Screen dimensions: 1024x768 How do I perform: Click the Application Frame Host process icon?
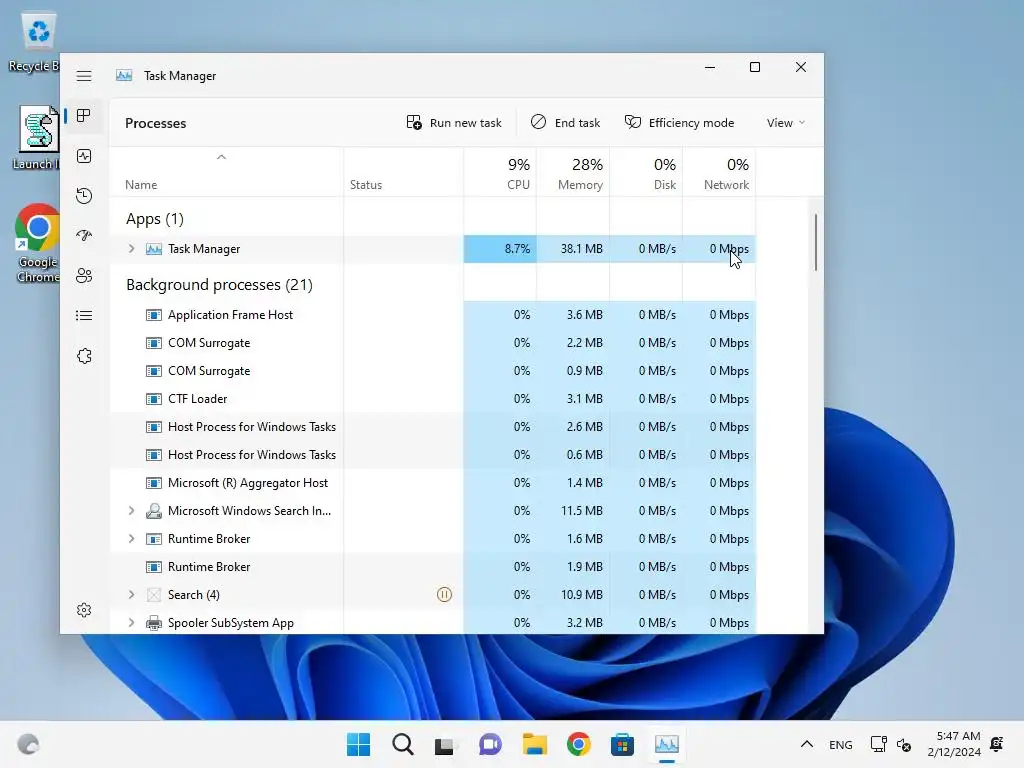(153, 315)
